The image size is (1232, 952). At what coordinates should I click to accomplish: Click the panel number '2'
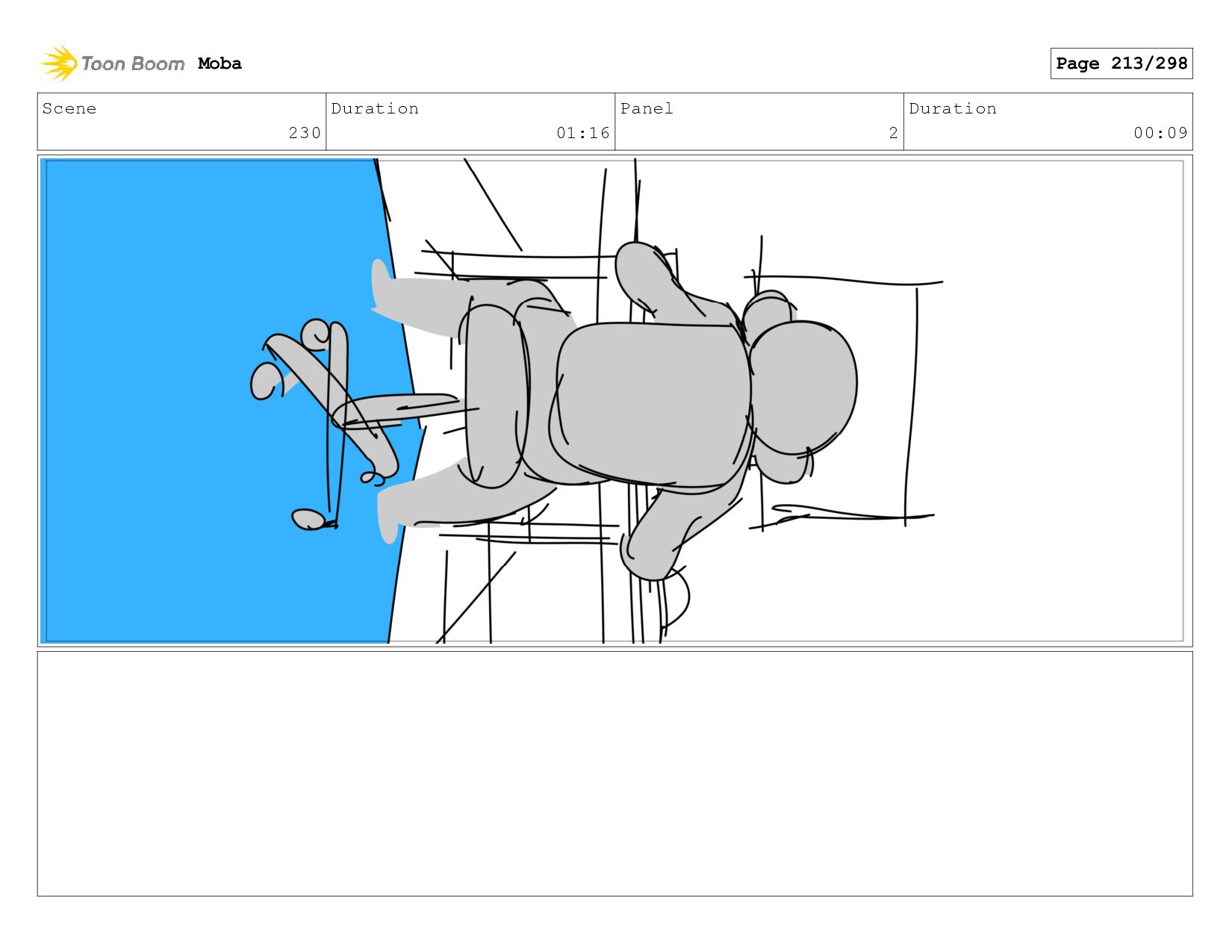click(893, 133)
